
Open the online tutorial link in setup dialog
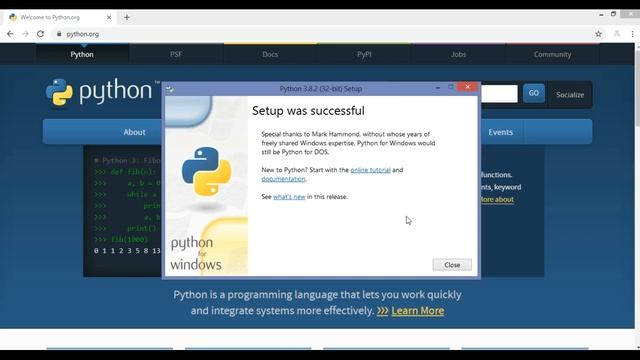pyautogui.click(x=370, y=170)
